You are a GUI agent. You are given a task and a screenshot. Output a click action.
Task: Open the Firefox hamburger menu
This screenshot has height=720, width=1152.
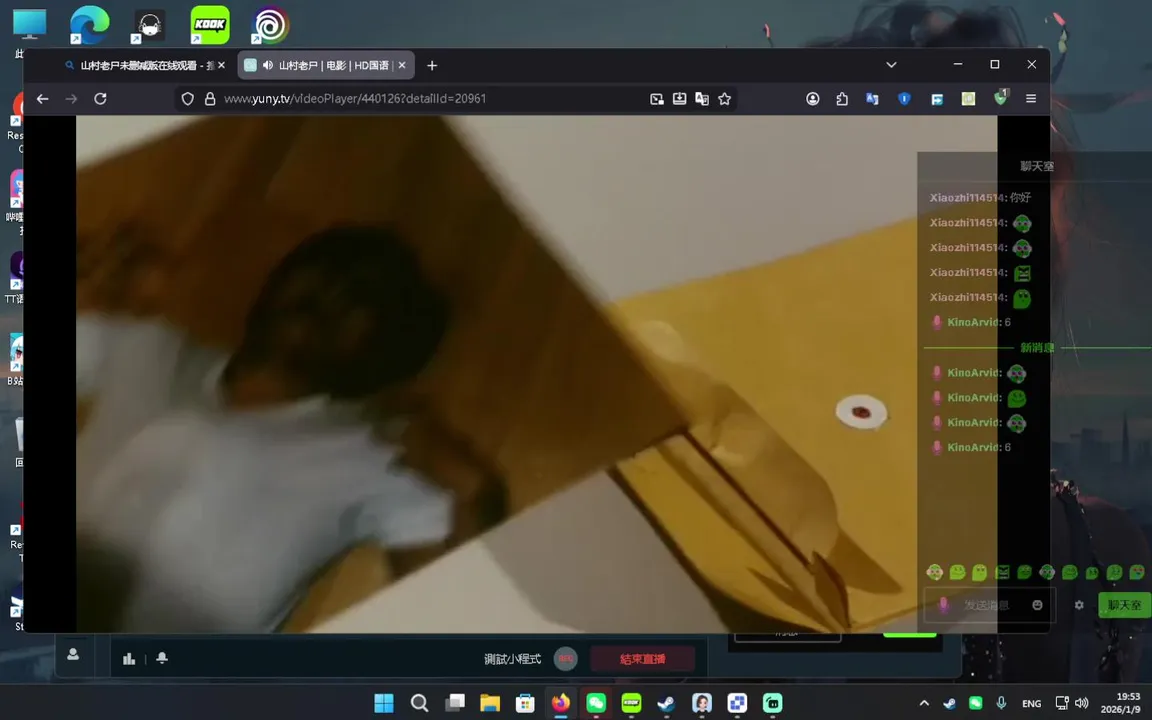click(1031, 98)
